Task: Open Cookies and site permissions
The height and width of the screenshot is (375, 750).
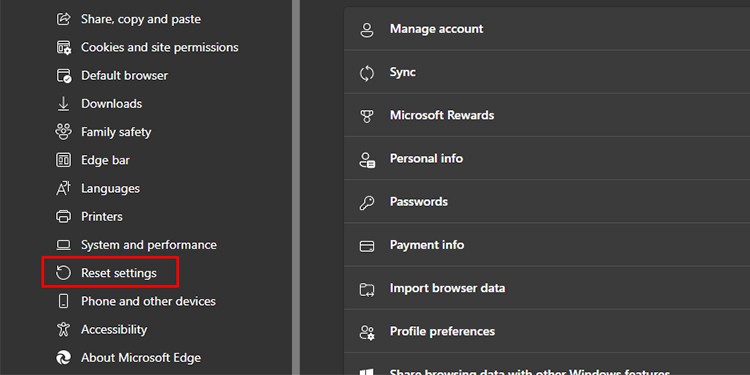Action: coord(160,47)
